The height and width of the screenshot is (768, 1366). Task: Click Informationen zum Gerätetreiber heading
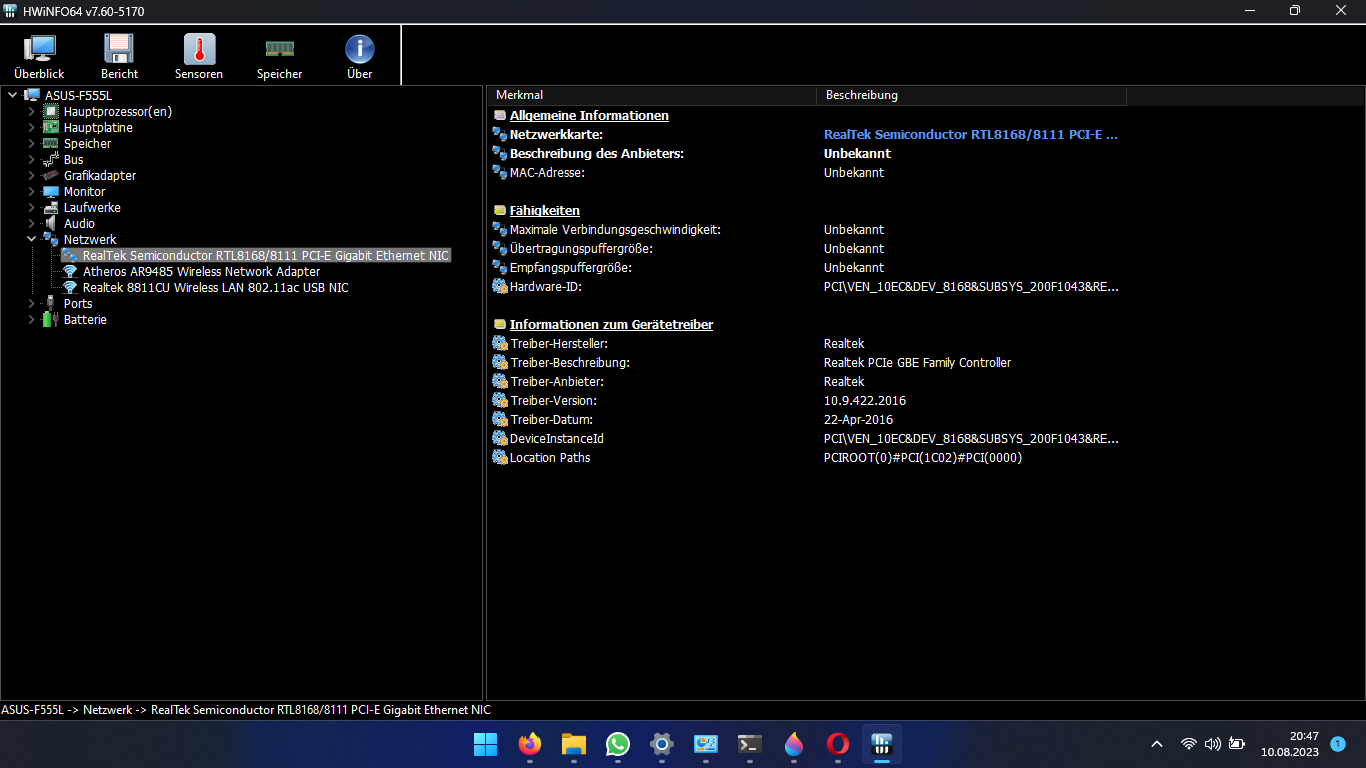coord(611,324)
